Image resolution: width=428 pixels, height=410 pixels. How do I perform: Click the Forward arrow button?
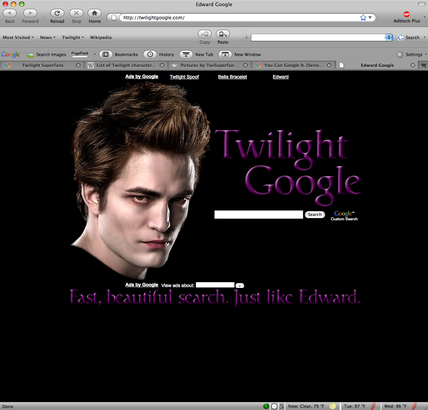[30, 13]
